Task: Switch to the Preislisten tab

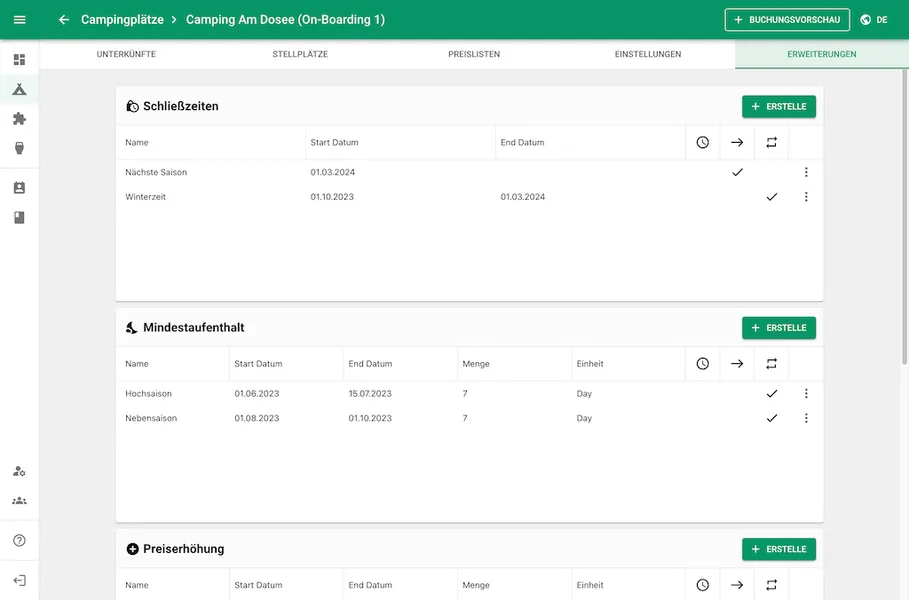Action: (x=474, y=54)
